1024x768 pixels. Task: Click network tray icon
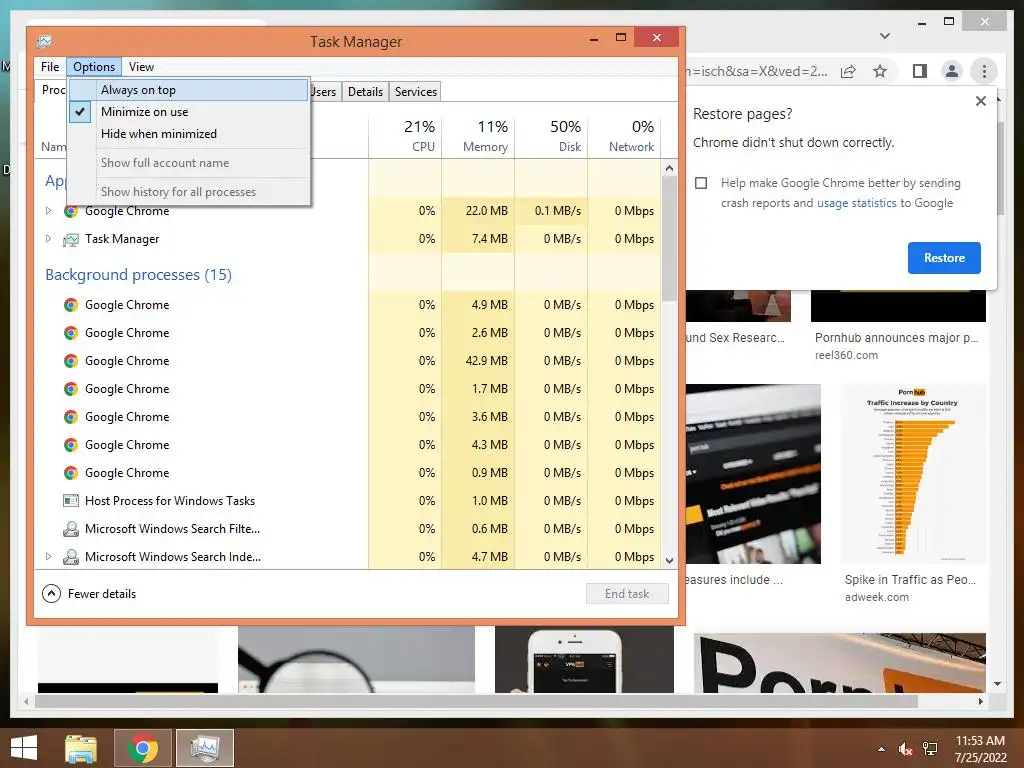(929, 749)
